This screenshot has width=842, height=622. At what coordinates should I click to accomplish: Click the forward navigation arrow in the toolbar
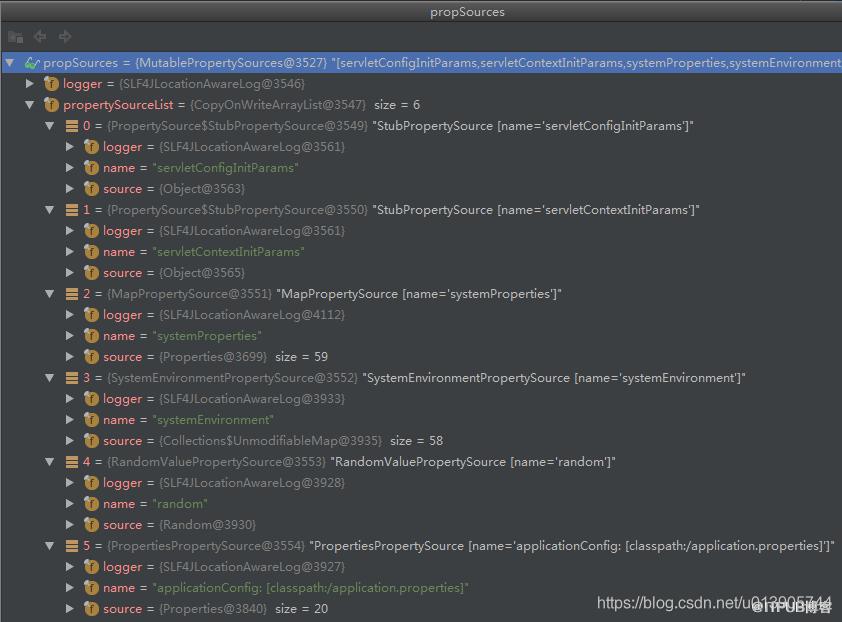[x=65, y=37]
